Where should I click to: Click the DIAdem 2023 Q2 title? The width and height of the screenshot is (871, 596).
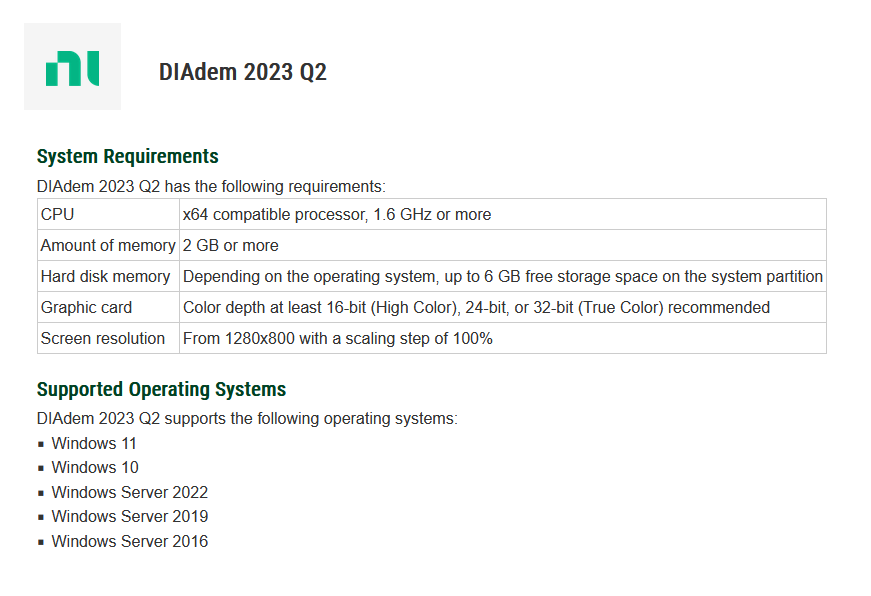(242, 72)
